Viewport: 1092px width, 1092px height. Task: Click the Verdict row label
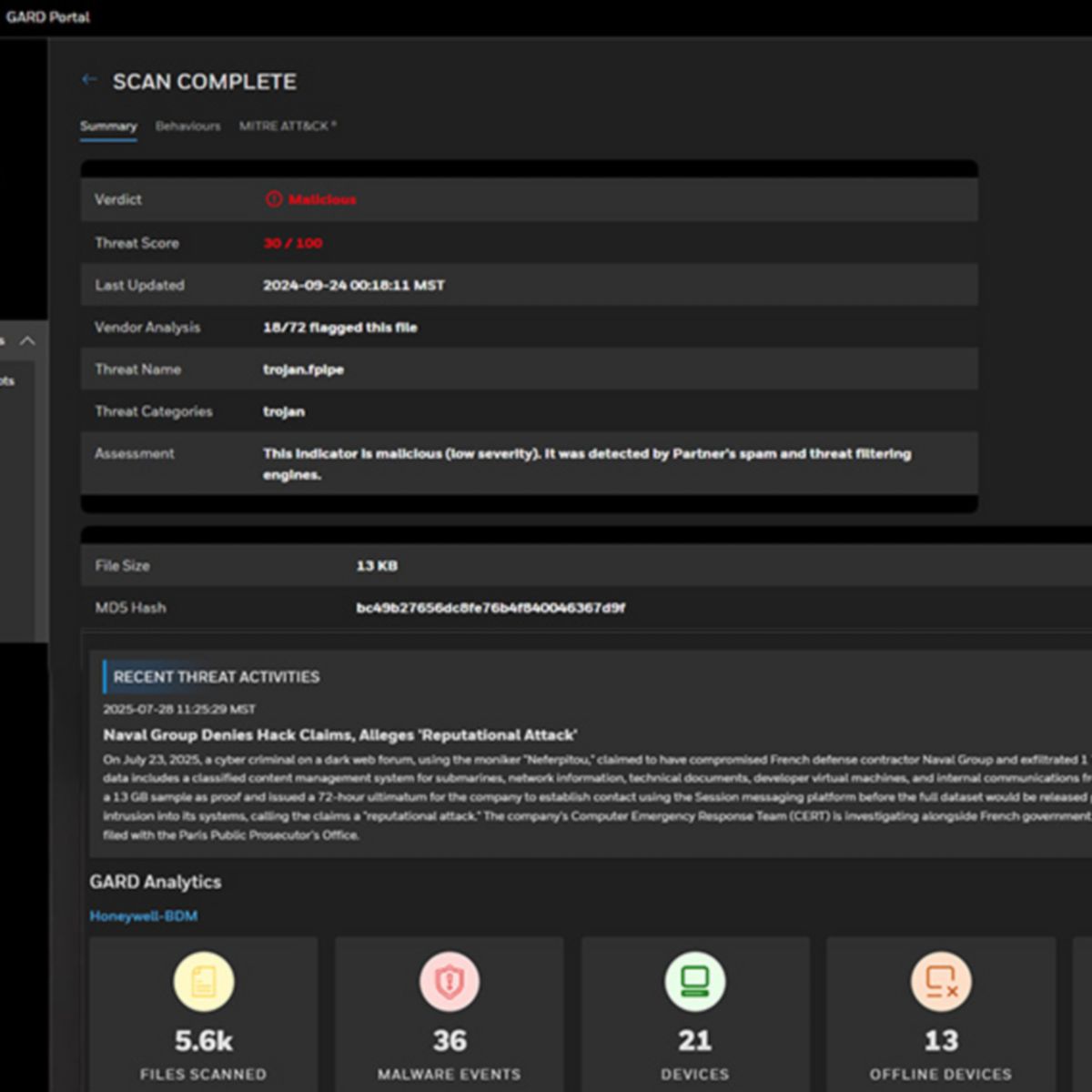(x=118, y=199)
